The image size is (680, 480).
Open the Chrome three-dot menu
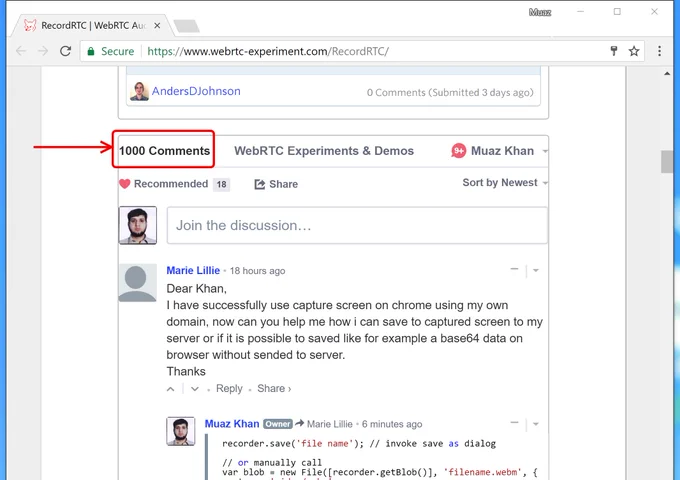(659, 51)
